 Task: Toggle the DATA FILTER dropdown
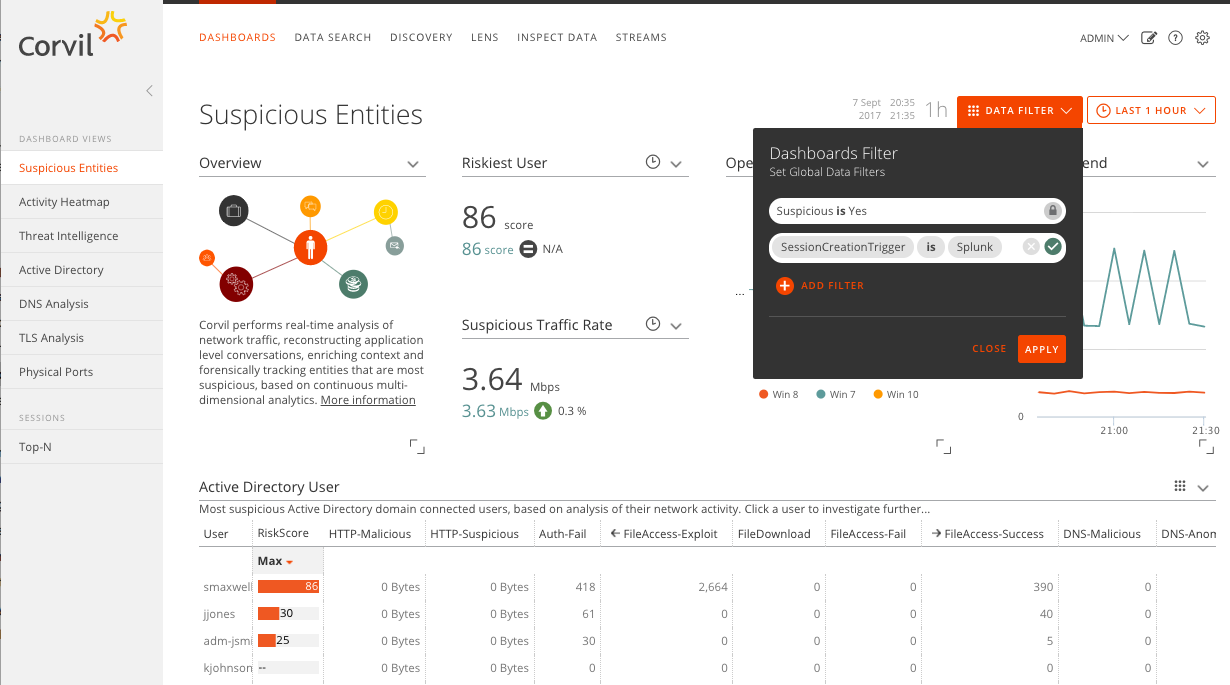point(1020,111)
